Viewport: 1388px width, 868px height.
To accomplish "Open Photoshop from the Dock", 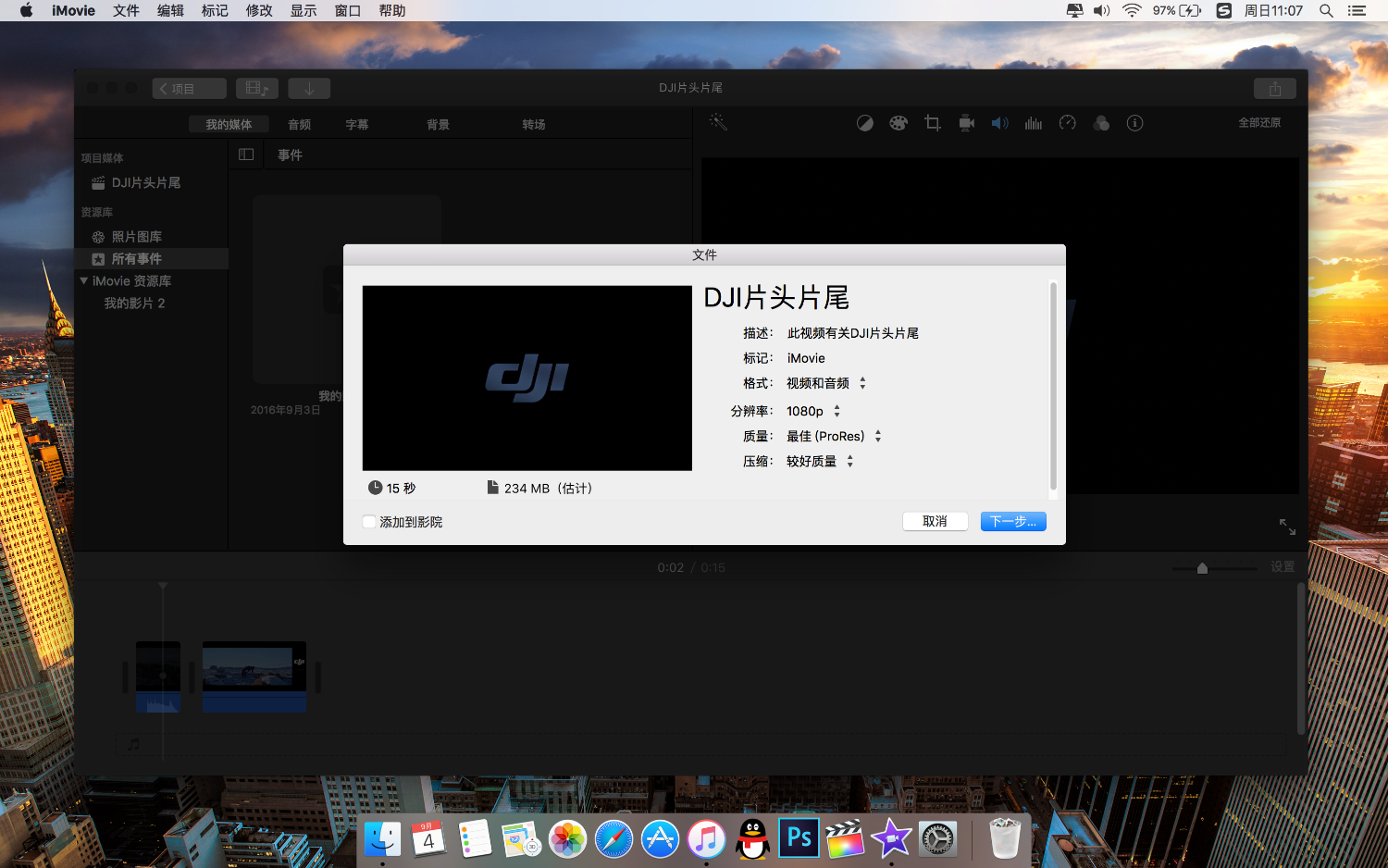I will click(799, 839).
